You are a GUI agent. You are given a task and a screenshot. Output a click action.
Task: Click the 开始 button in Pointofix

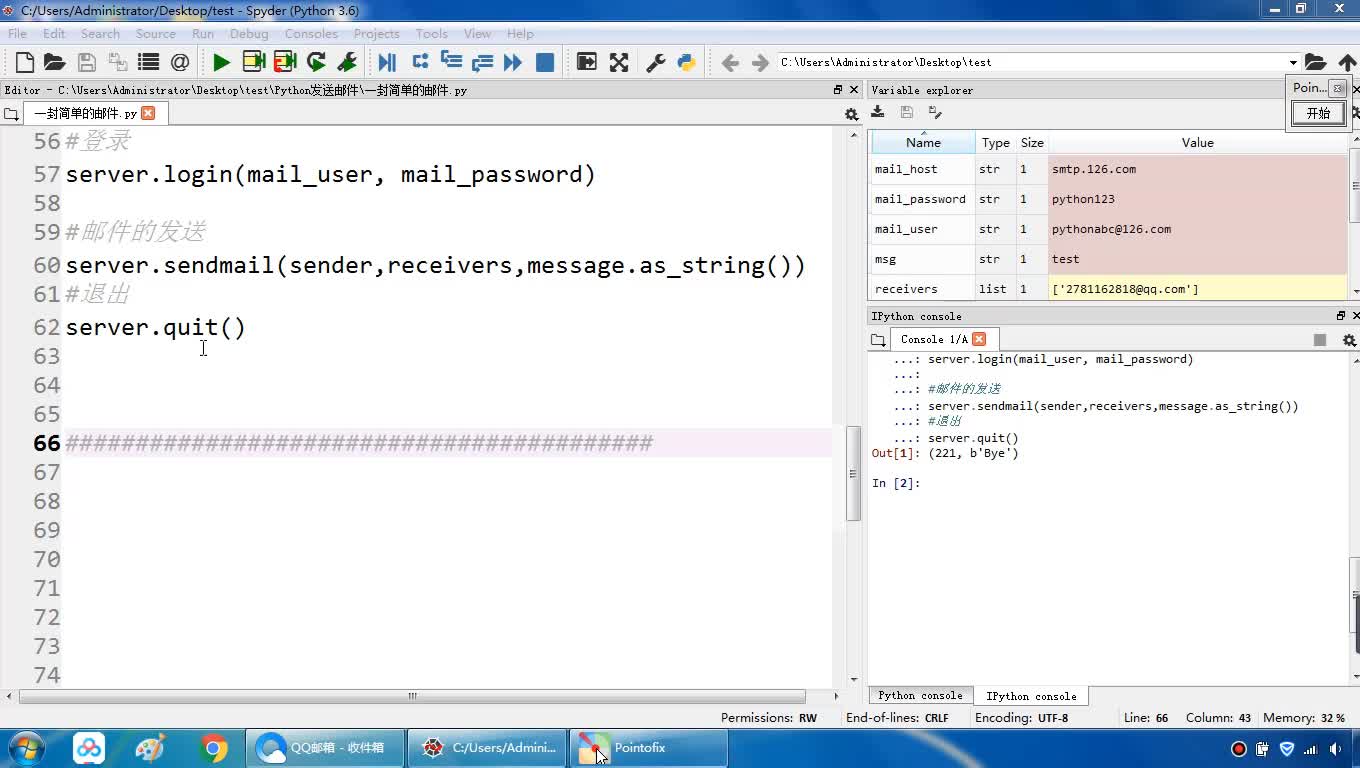pos(1318,113)
